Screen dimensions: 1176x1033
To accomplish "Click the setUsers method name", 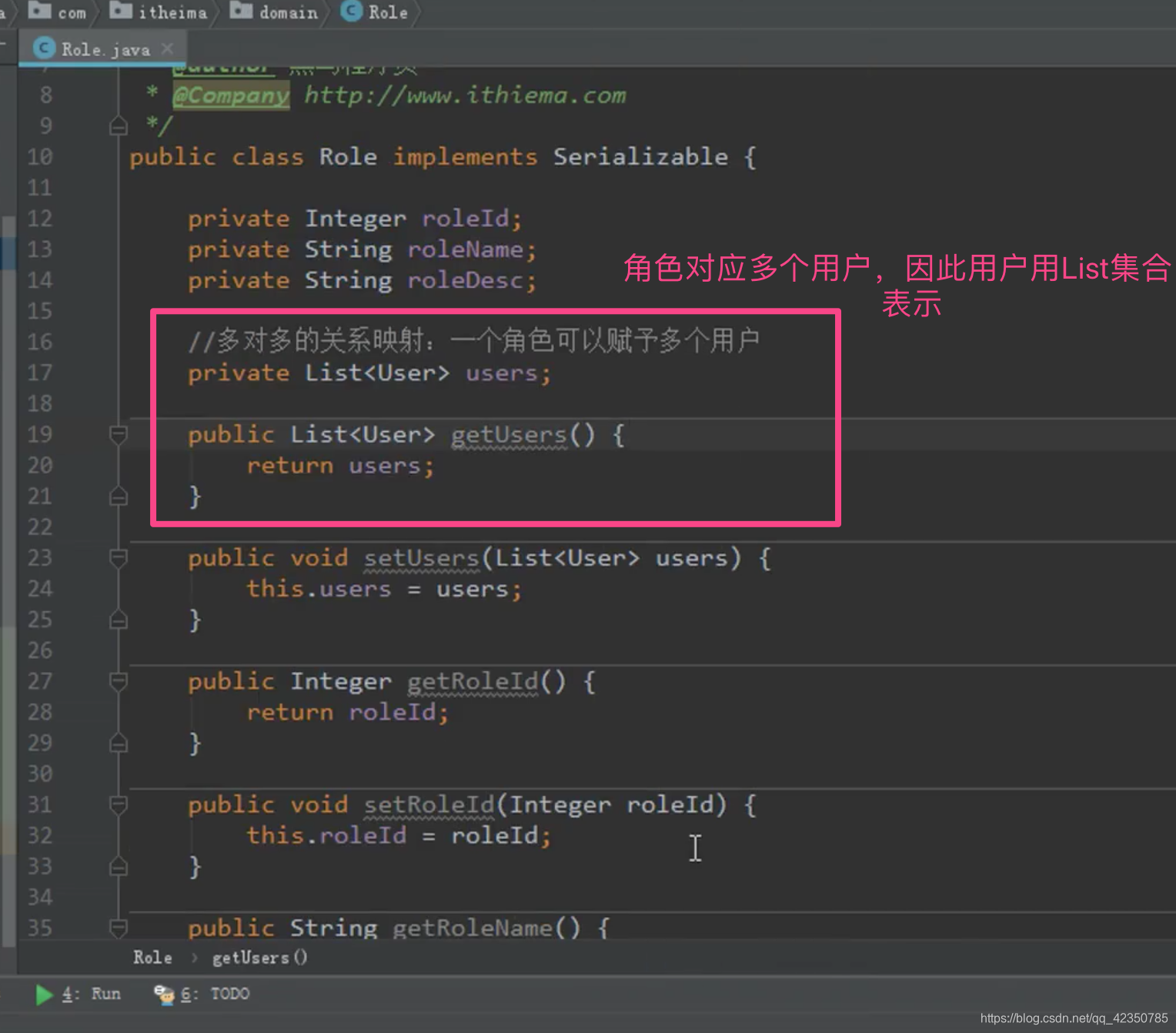I will click(422, 558).
